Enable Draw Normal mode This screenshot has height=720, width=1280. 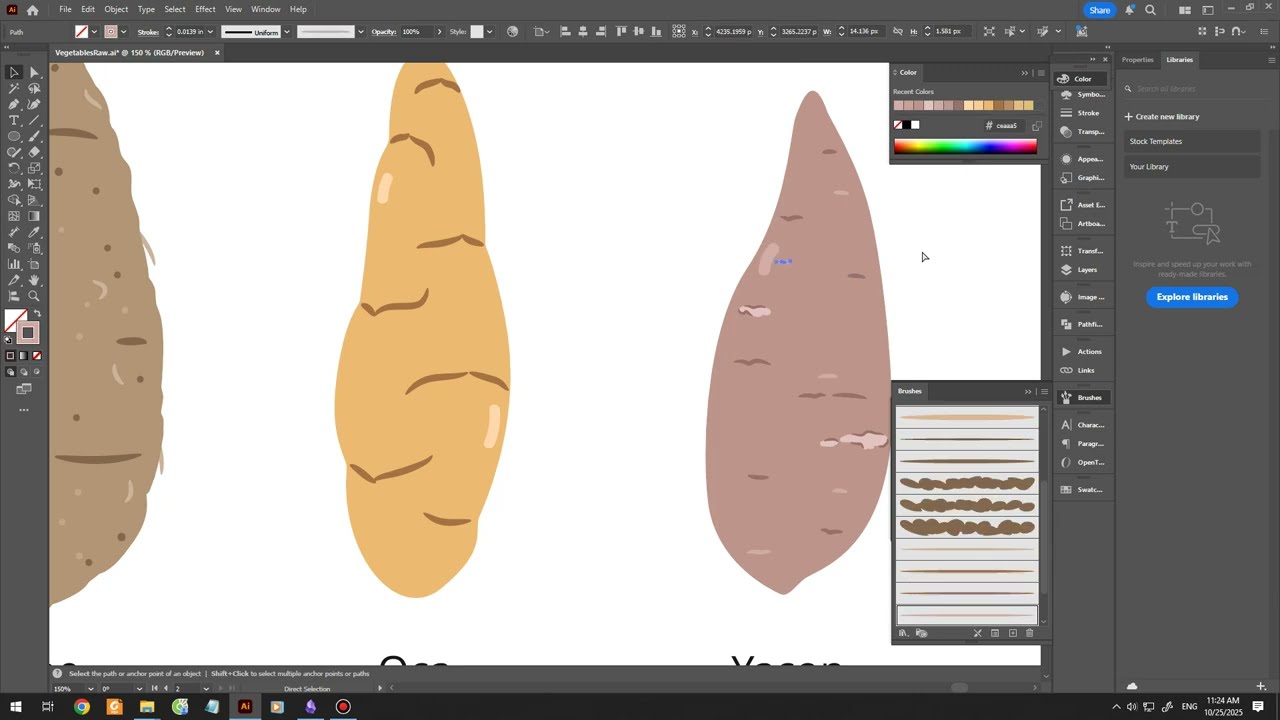point(11,372)
